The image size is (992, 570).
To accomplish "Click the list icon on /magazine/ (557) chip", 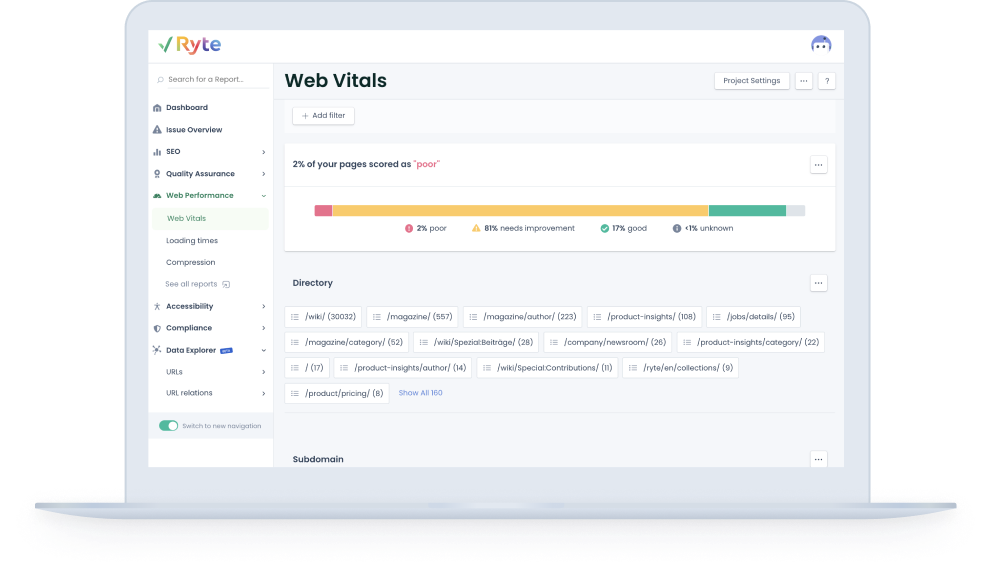I will 376,317.
